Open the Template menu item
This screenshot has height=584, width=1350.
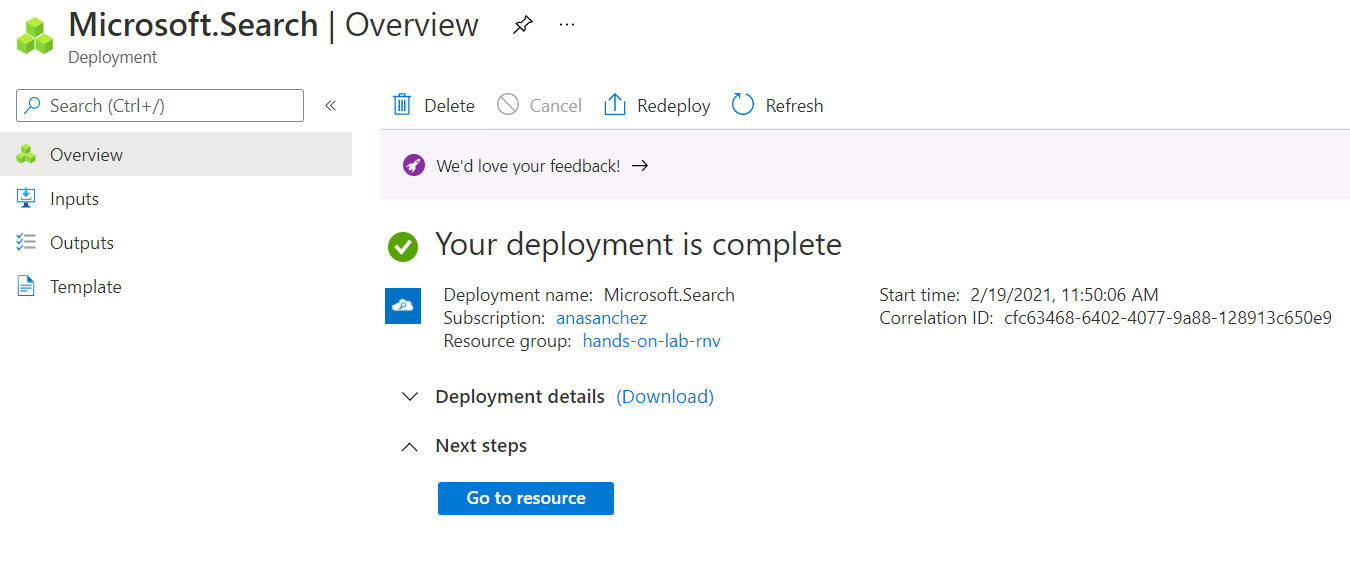pos(176,287)
